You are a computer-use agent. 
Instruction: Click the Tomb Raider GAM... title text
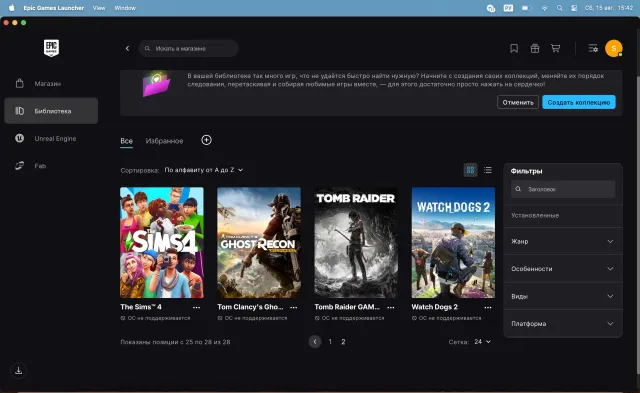(x=347, y=307)
